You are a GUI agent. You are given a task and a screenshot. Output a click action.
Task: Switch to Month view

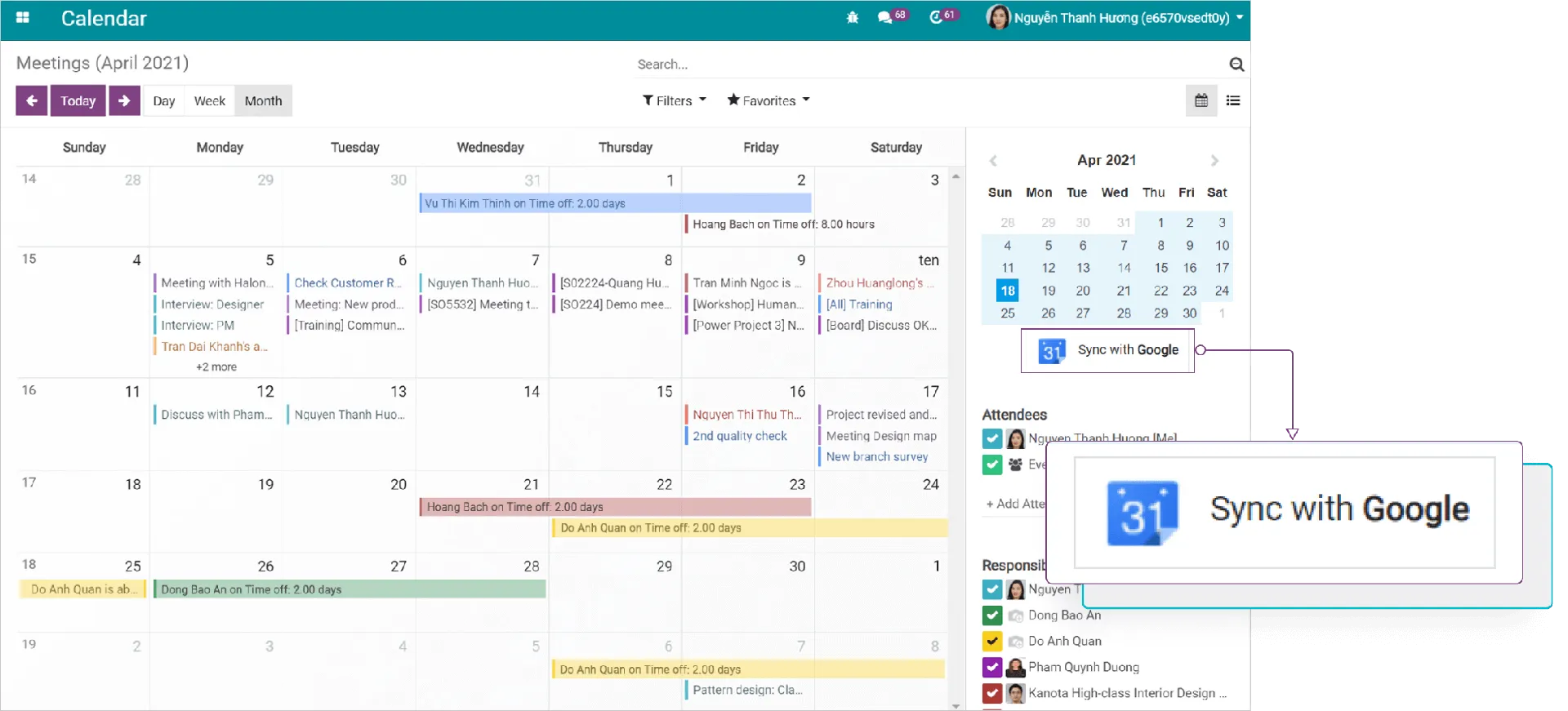[263, 100]
